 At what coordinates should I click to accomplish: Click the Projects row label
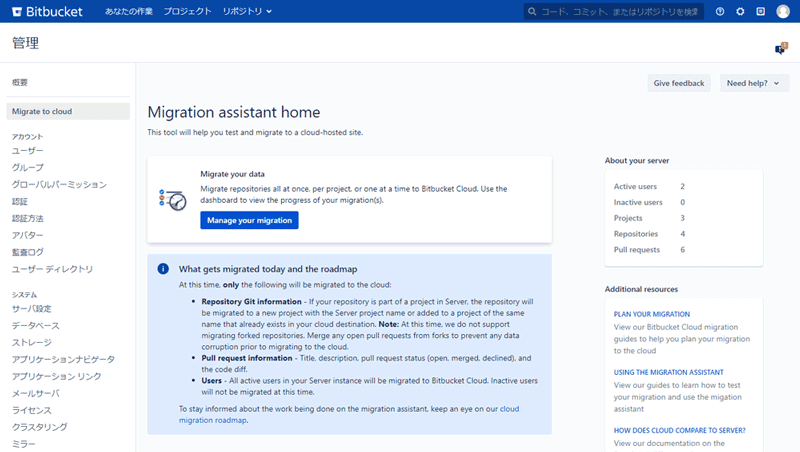click(x=628, y=218)
